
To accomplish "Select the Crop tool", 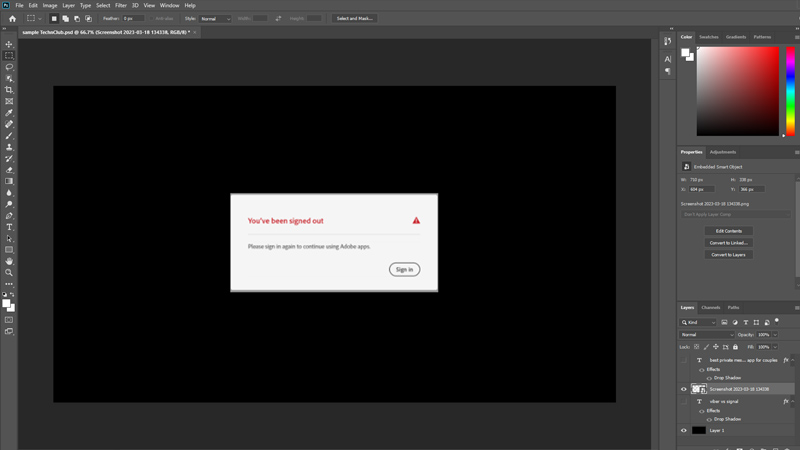I will (9, 90).
